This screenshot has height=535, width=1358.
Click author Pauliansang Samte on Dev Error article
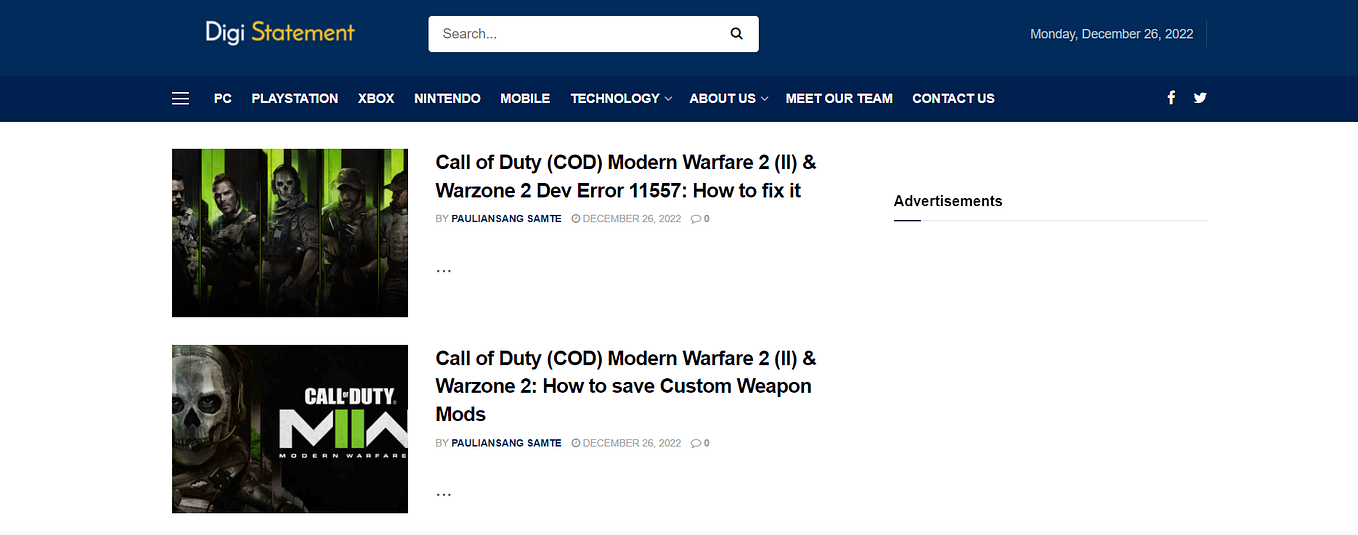pyautogui.click(x=506, y=219)
